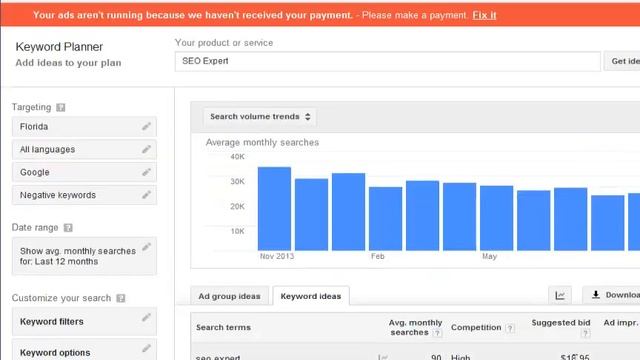Open the Keyword filters setting

(x=84, y=322)
